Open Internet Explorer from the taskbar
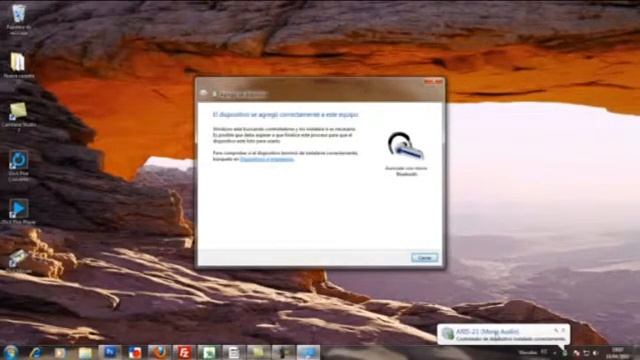The image size is (640, 360). (35, 353)
